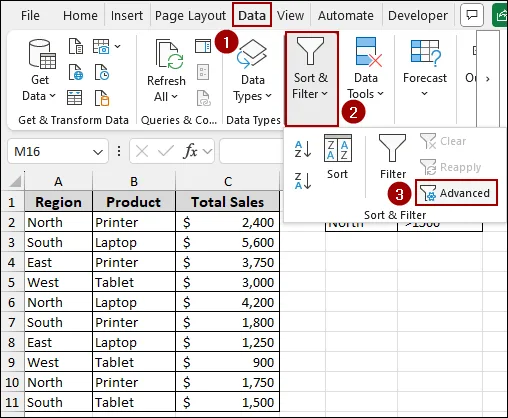Toggle the Filter button
The width and height of the screenshot is (508, 418).
[x=393, y=157]
